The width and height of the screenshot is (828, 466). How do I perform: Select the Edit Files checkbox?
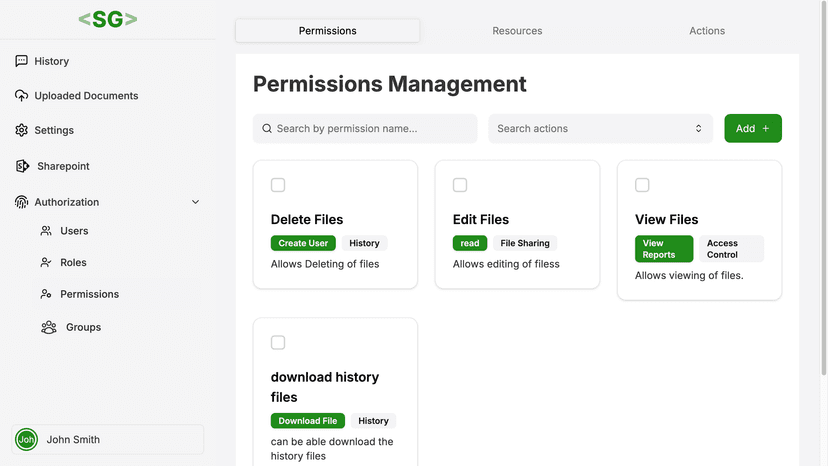(460, 185)
